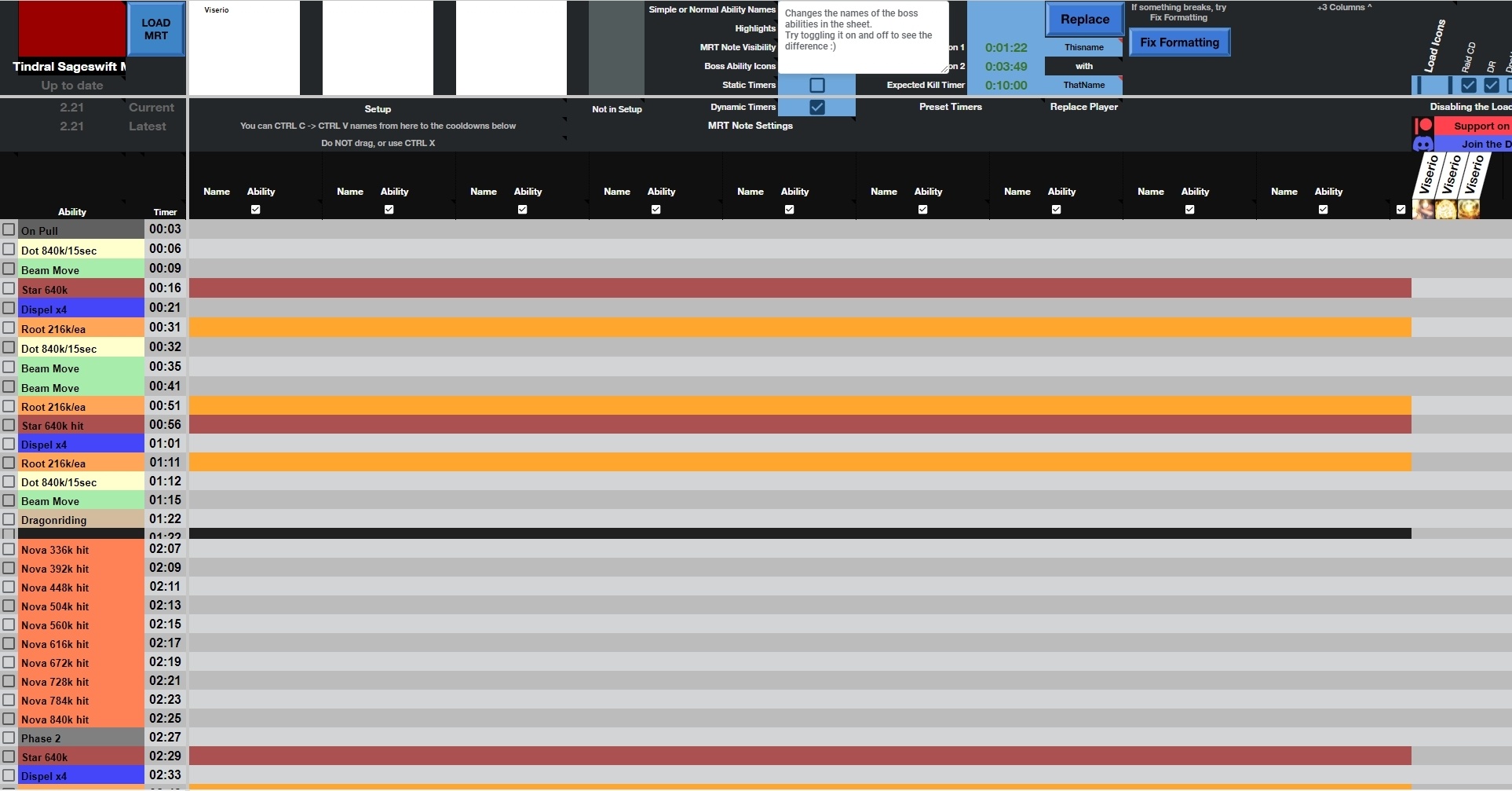Uncheck the Dynamic Timers checkbox

coord(817,107)
